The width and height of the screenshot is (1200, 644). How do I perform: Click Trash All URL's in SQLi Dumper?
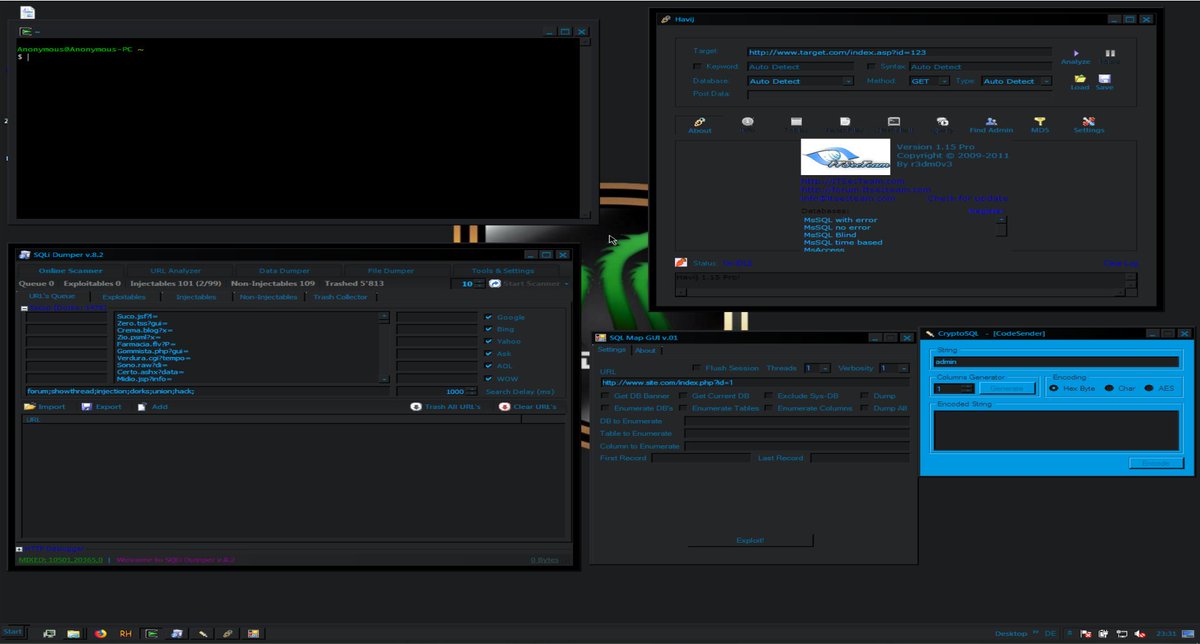coord(446,406)
